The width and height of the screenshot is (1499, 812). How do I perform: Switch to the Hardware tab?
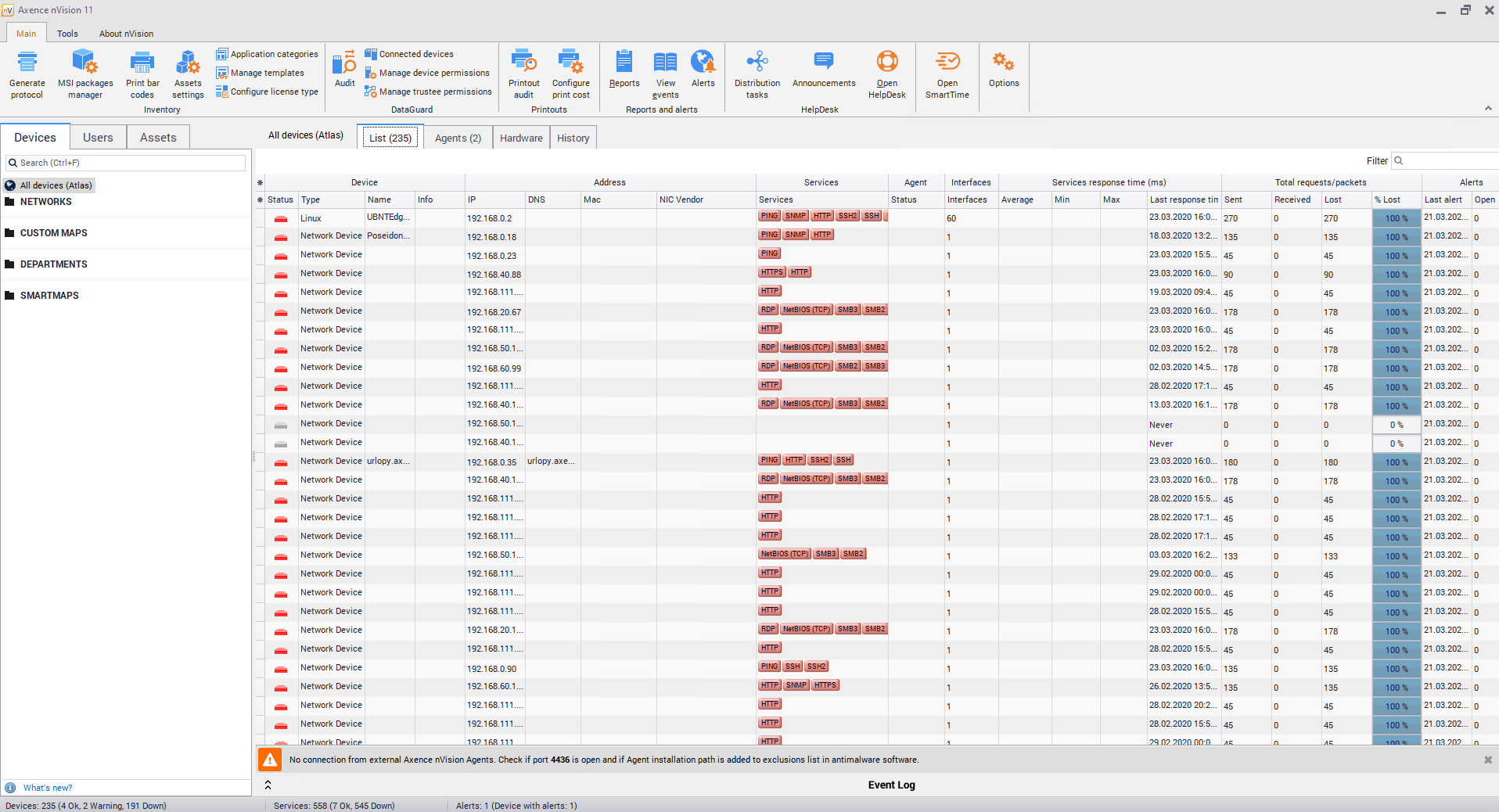(521, 138)
